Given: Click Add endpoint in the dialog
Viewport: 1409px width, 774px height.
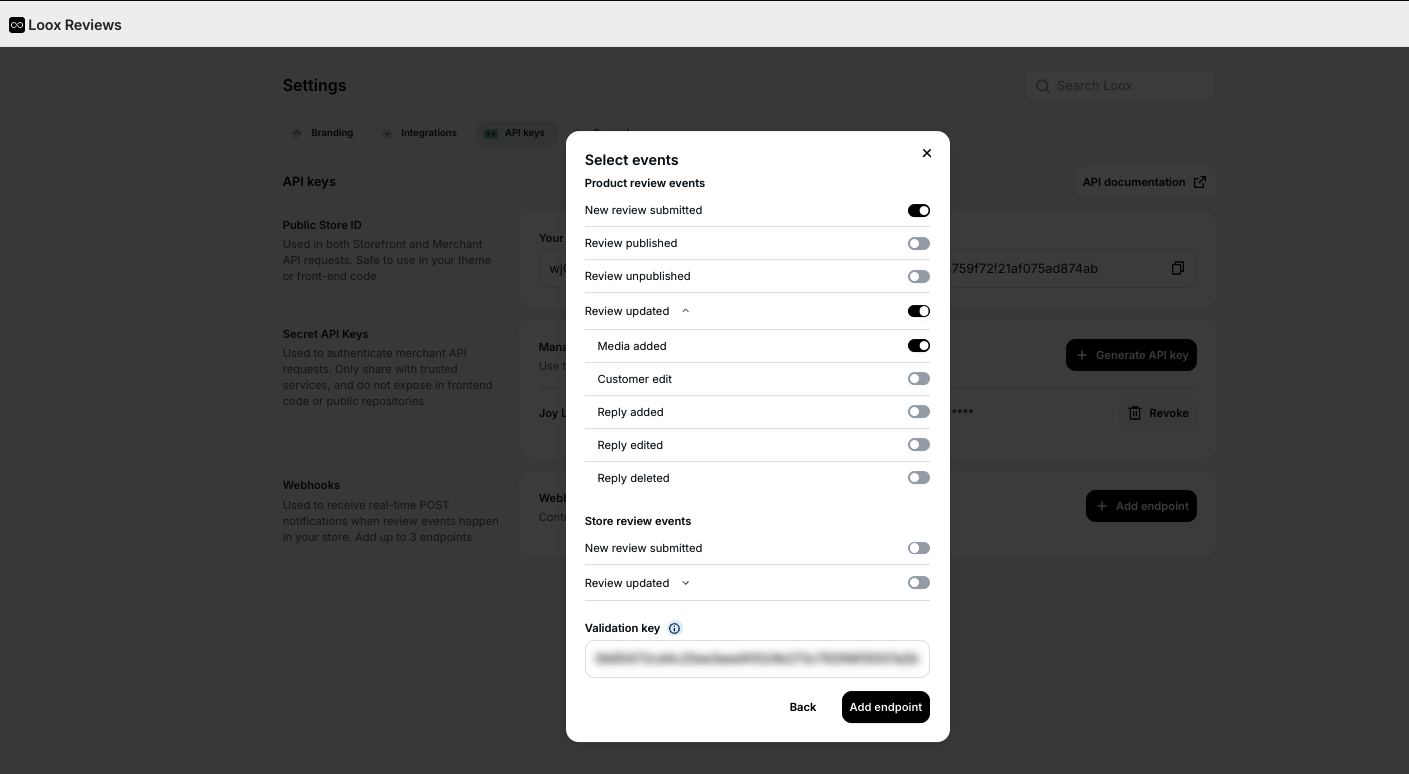Looking at the screenshot, I should pos(886,707).
